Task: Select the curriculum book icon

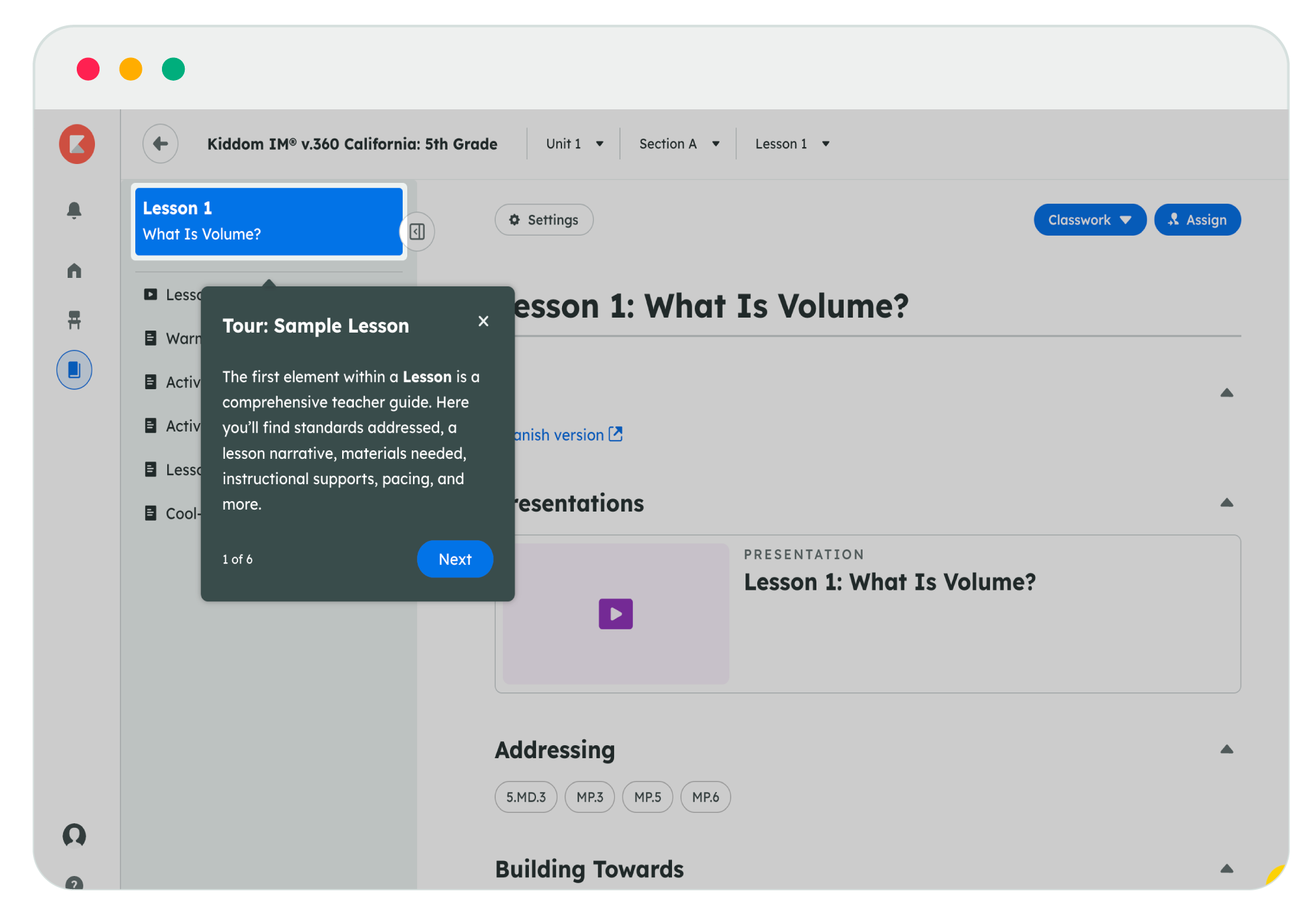Action: (74, 370)
